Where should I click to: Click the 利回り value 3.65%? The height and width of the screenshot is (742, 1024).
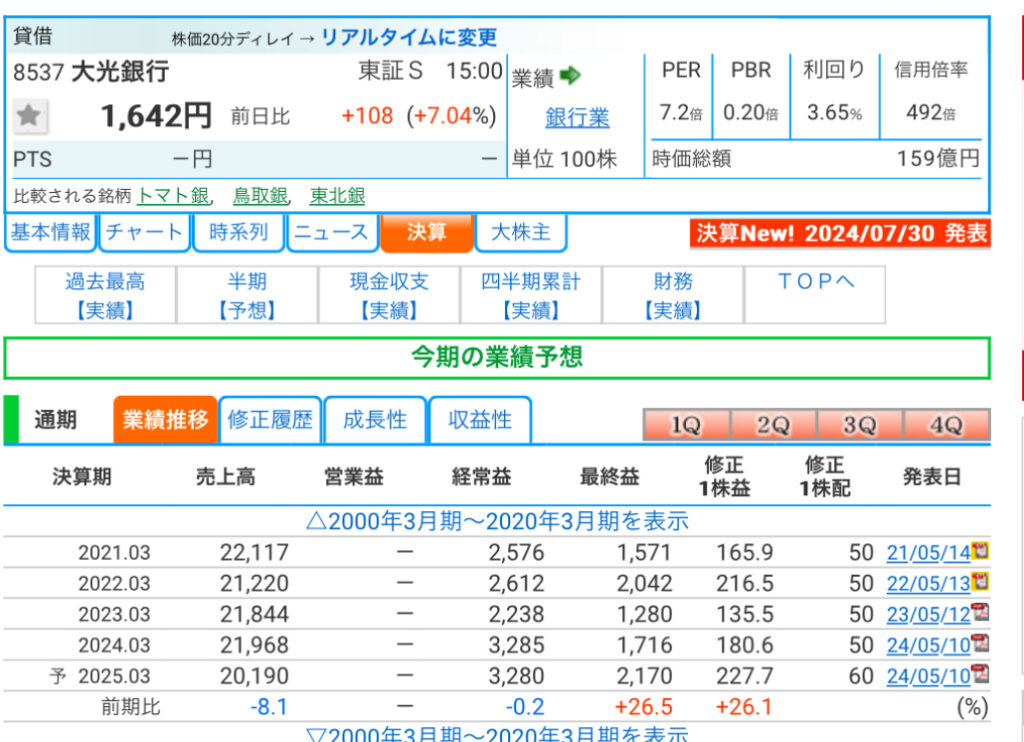click(x=834, y=112)
